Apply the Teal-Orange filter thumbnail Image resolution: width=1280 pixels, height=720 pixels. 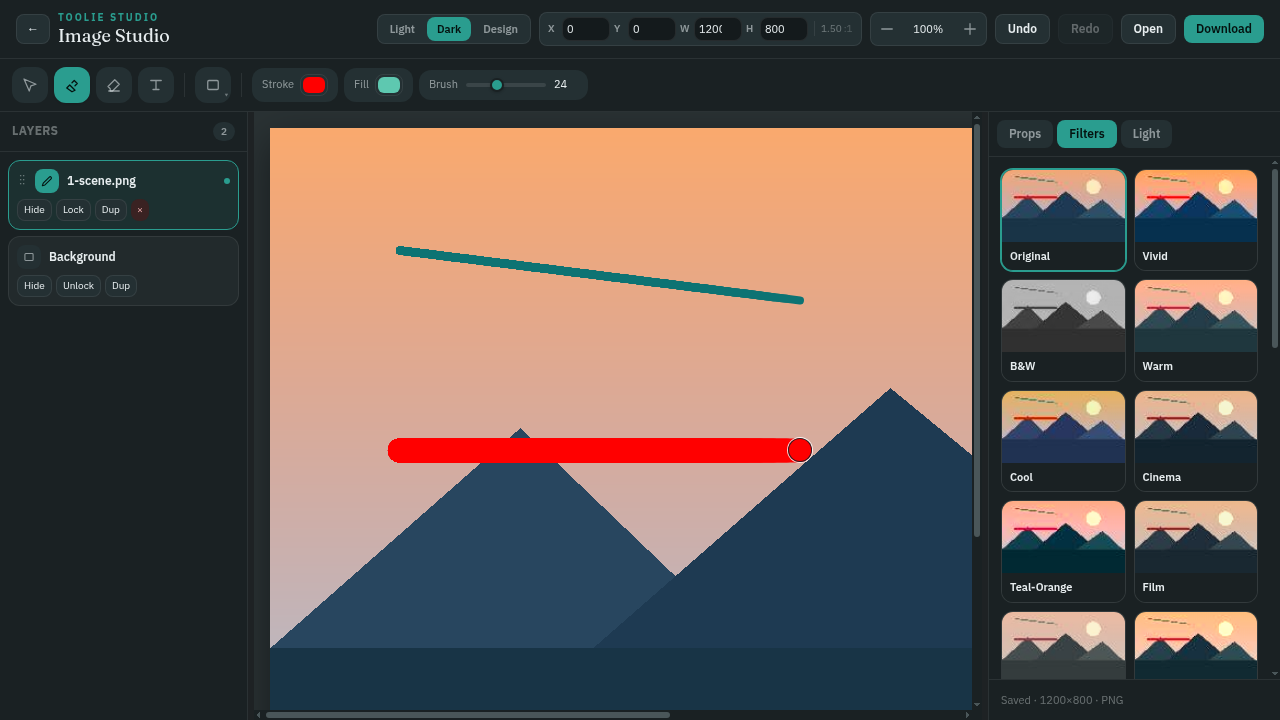tap(1063, 551)
